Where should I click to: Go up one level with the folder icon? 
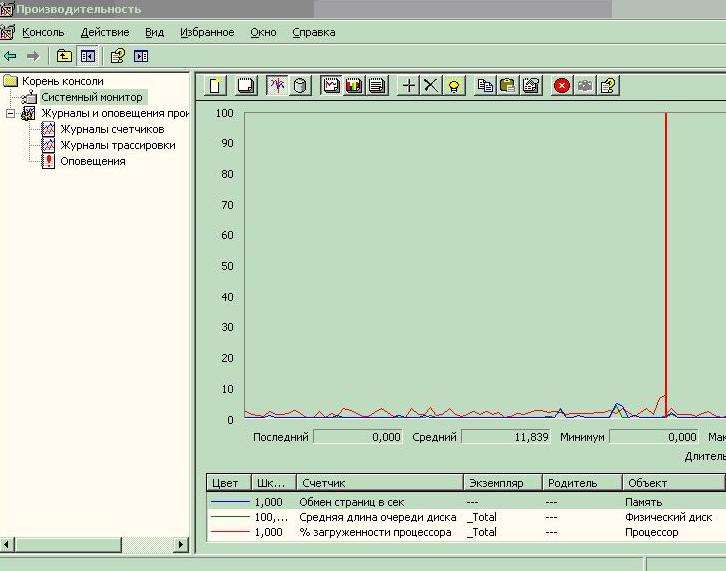pyautogui.click(x=64, y=56)
